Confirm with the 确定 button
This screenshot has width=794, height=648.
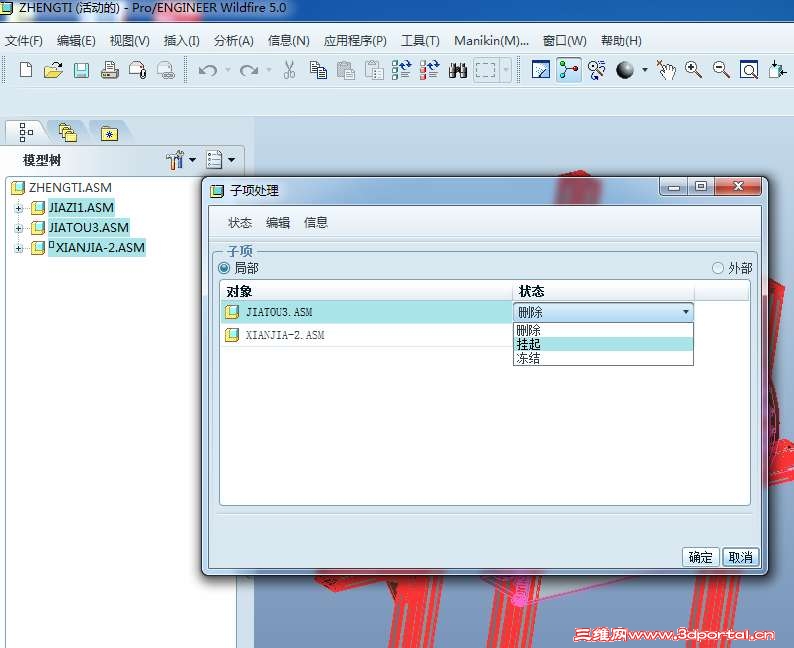(700, 557)
